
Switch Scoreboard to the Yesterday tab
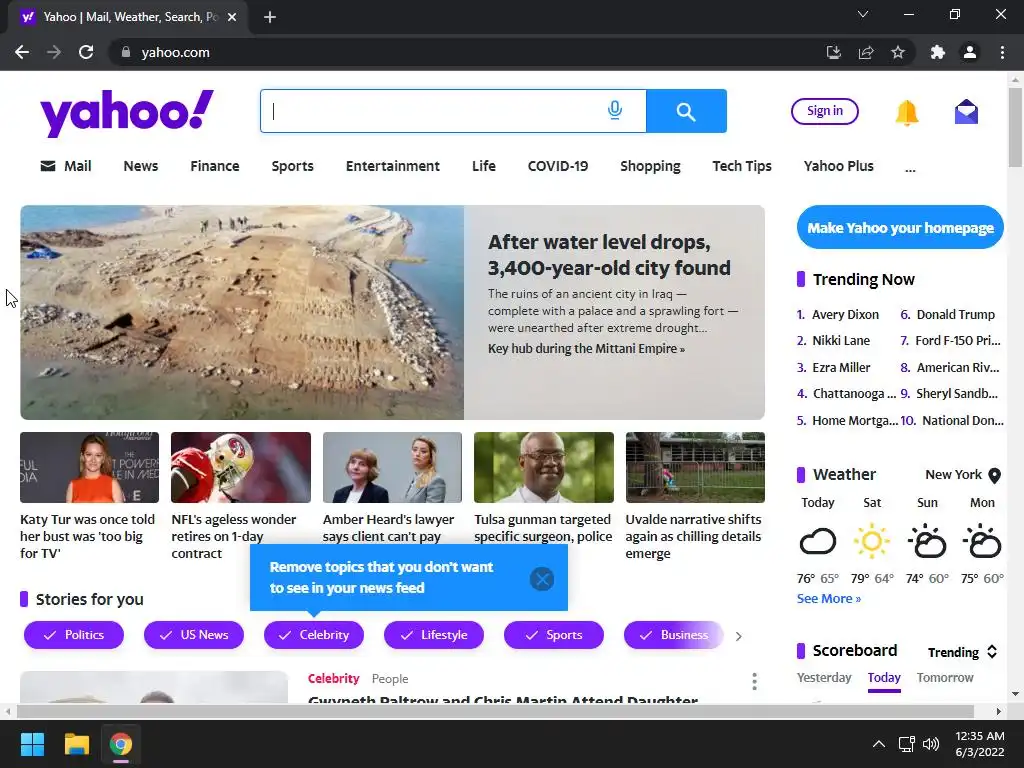point(824,677)
